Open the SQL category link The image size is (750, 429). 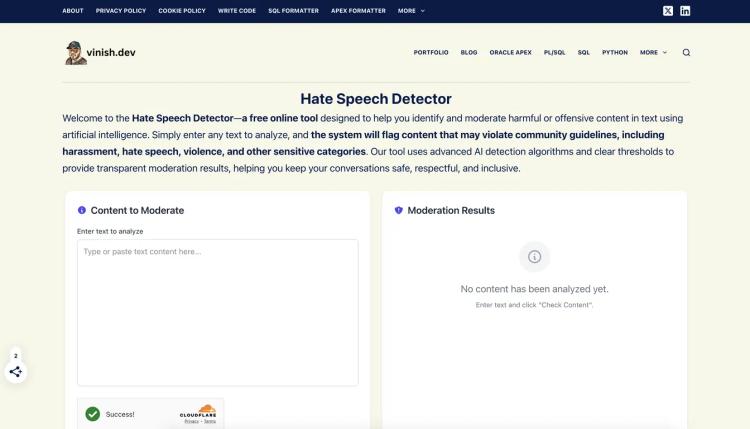584,53
